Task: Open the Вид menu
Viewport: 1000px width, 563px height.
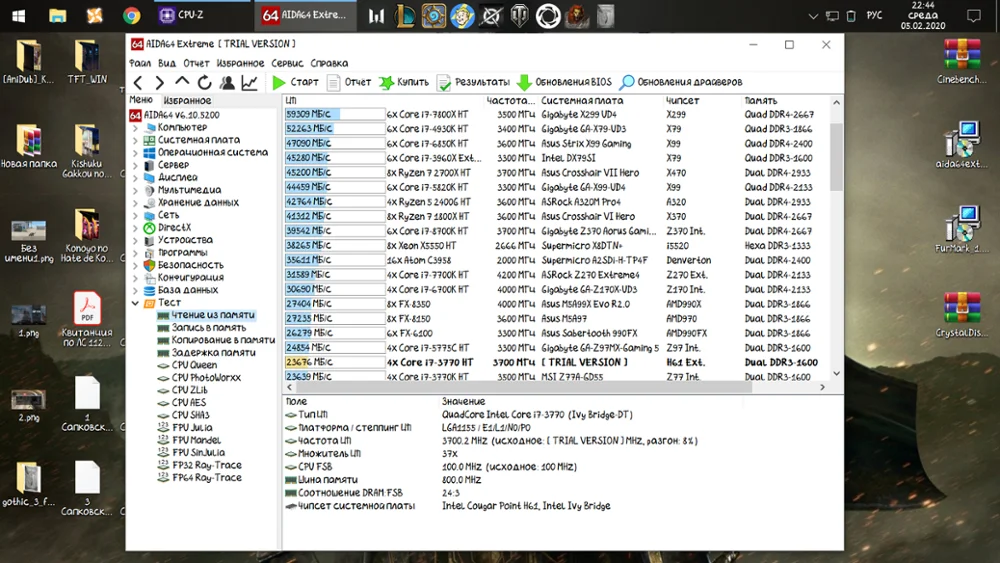Action: click(167, 63)
